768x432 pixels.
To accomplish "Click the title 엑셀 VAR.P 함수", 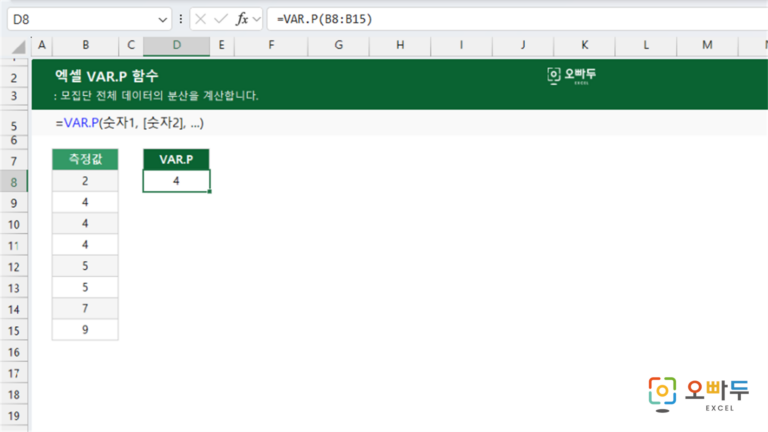I will click(x=107, y=76).
